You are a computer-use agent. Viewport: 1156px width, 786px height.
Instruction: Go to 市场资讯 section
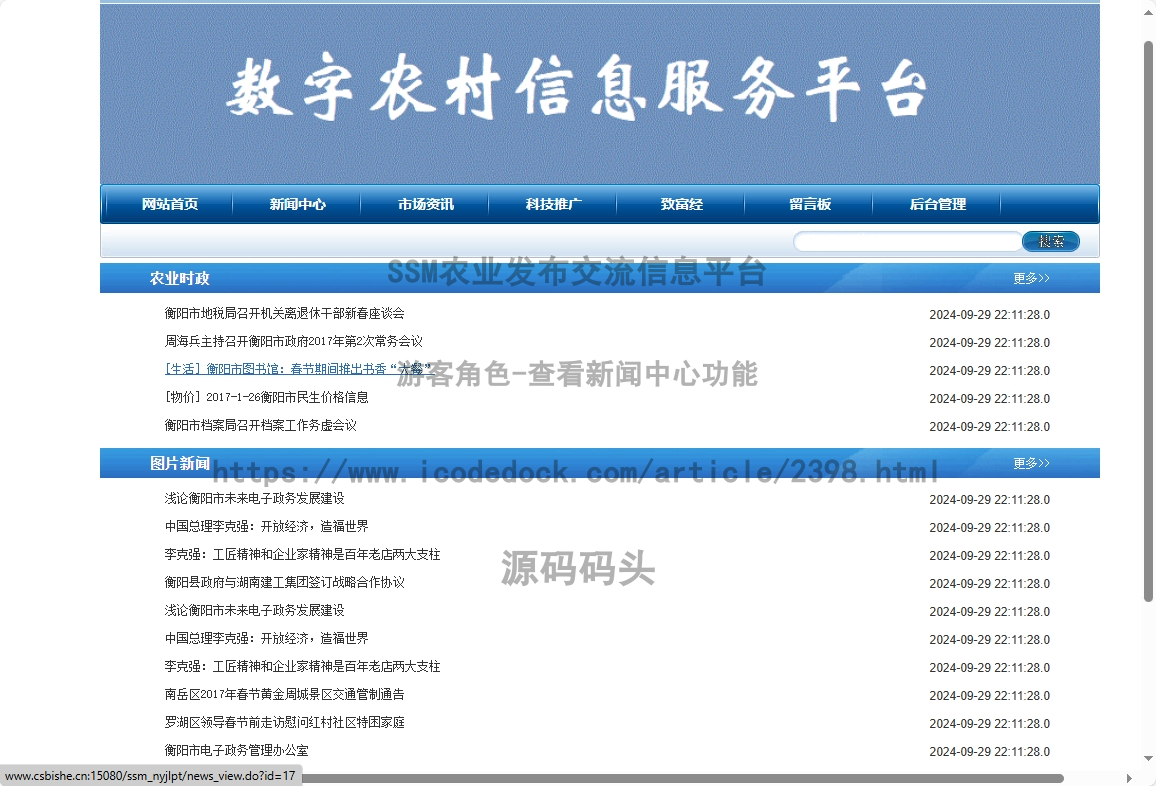tap(425, 204)
